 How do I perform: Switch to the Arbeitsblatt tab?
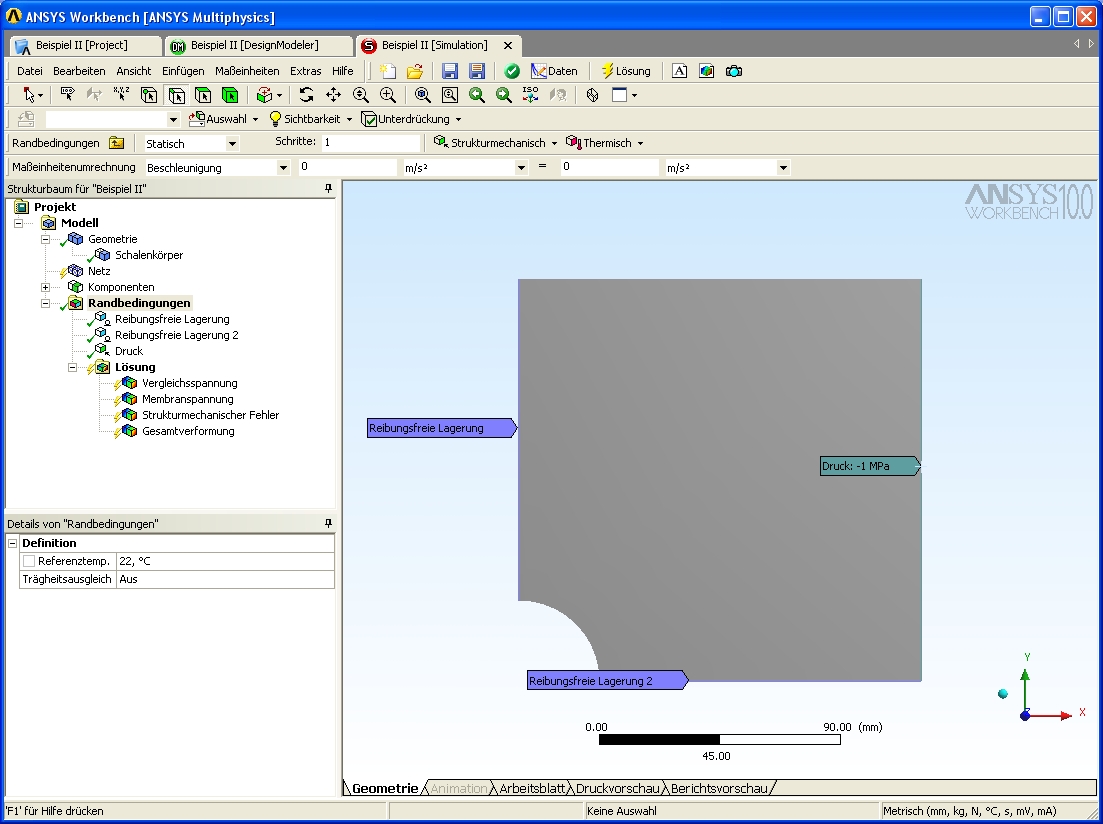(x=532, y=788)
